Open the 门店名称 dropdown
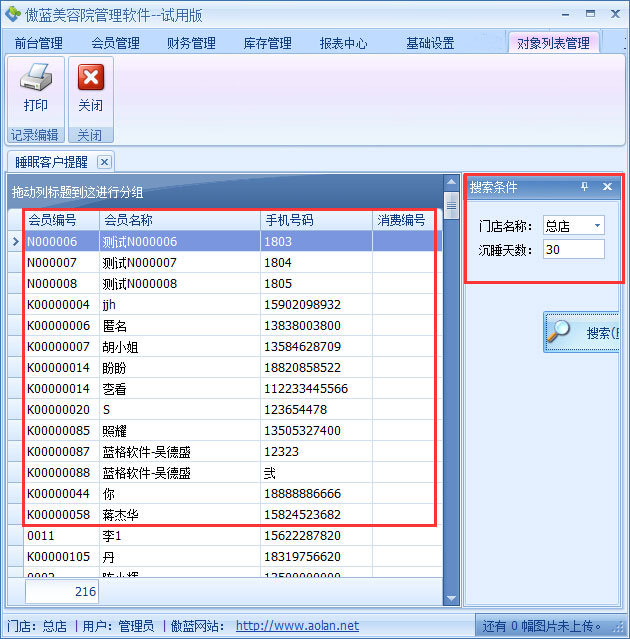630x639 pixels. (x=597, y=225)
